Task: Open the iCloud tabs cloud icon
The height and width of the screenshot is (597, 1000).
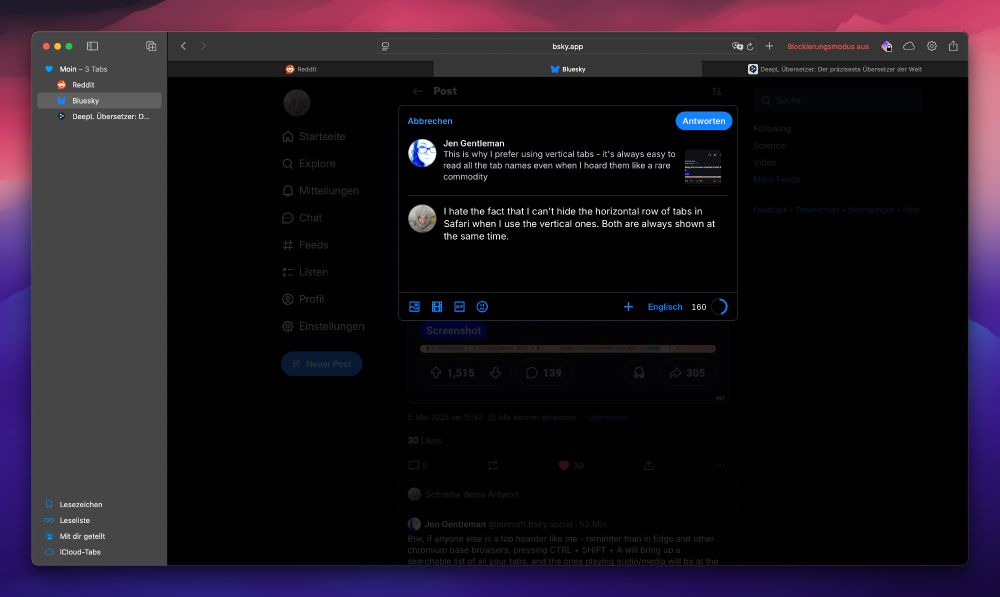Action: tap(909, 46)
